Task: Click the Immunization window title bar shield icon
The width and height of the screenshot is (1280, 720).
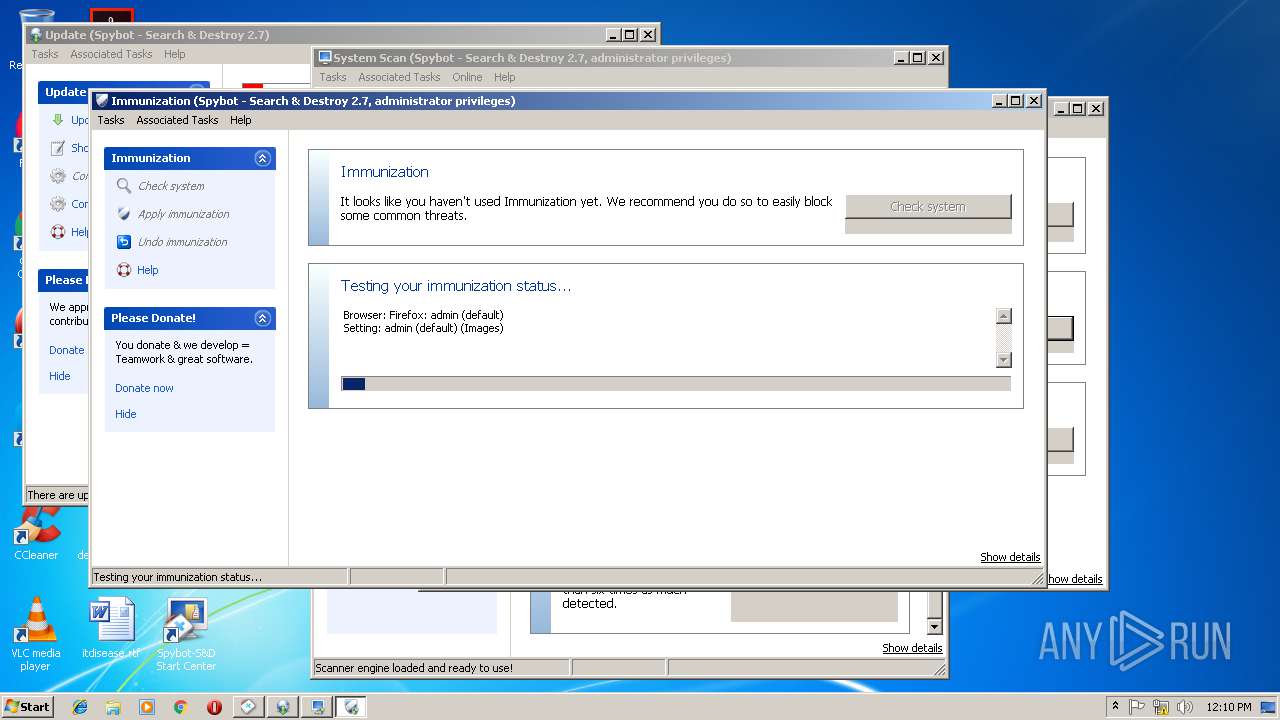Action: 102,101
